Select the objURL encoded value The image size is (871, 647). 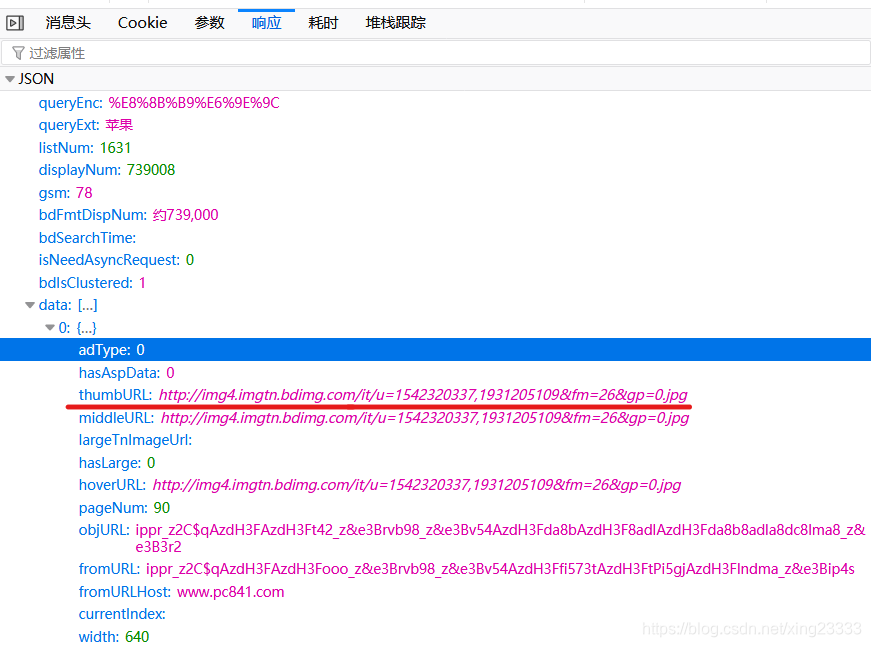pyautogui.click(x=500, y=538)
